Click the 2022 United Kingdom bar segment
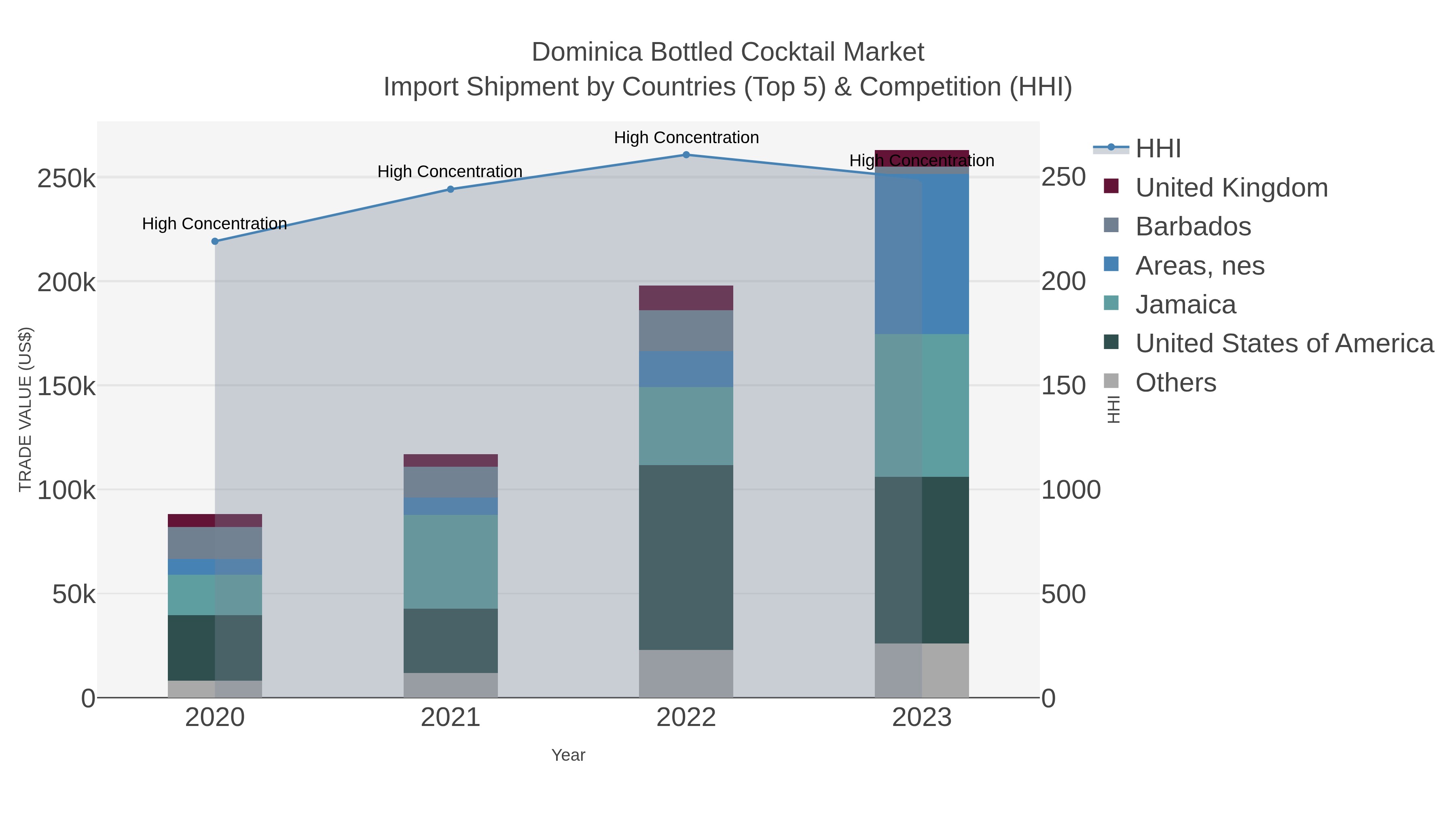The image size is (1456, 819). point(686,298)
